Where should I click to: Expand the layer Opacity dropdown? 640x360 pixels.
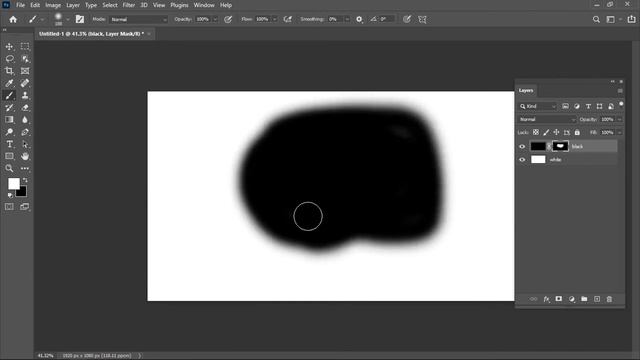[x=620, y=120]
